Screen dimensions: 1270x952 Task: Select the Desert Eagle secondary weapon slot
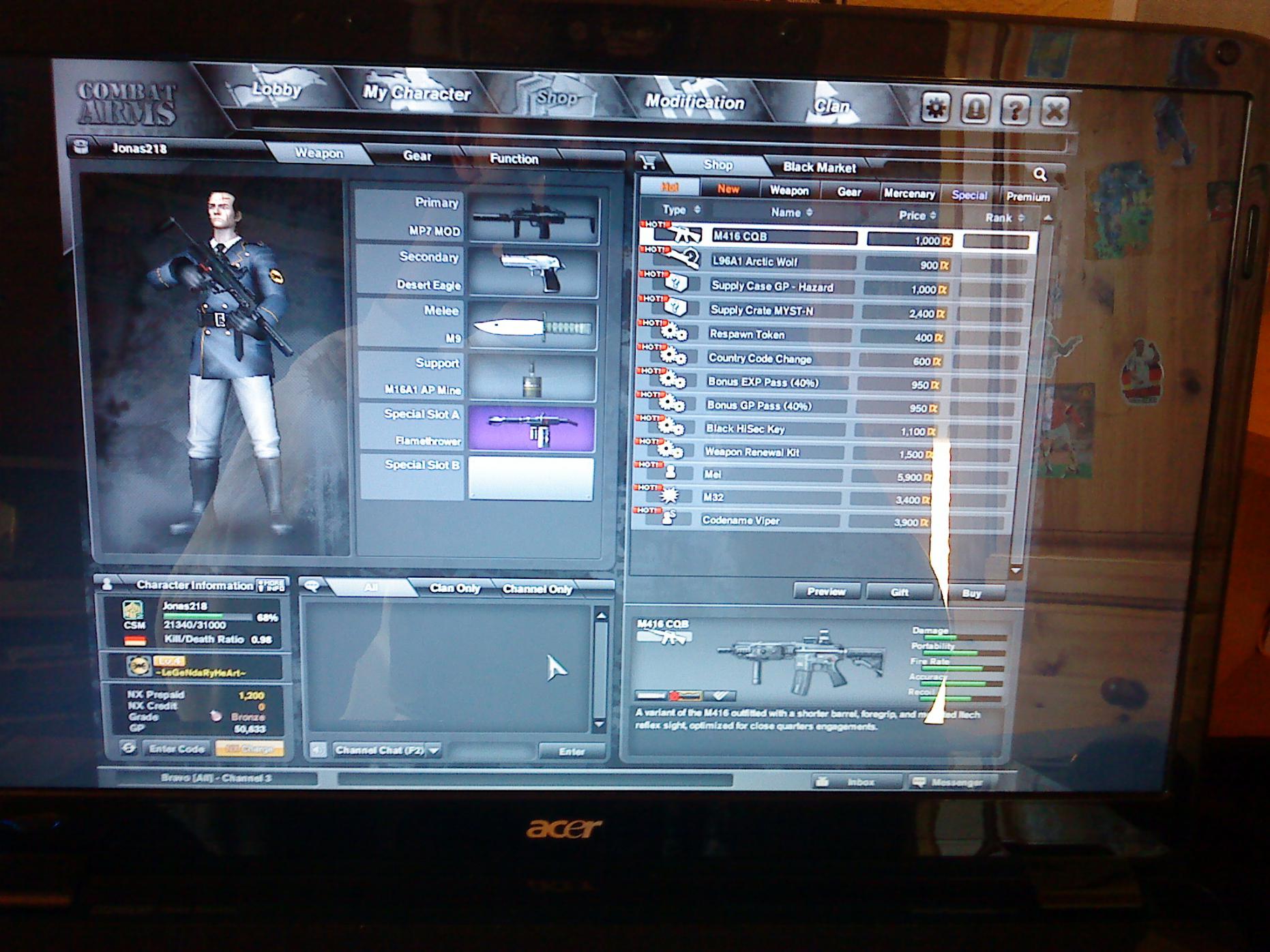tap(533, 273)
